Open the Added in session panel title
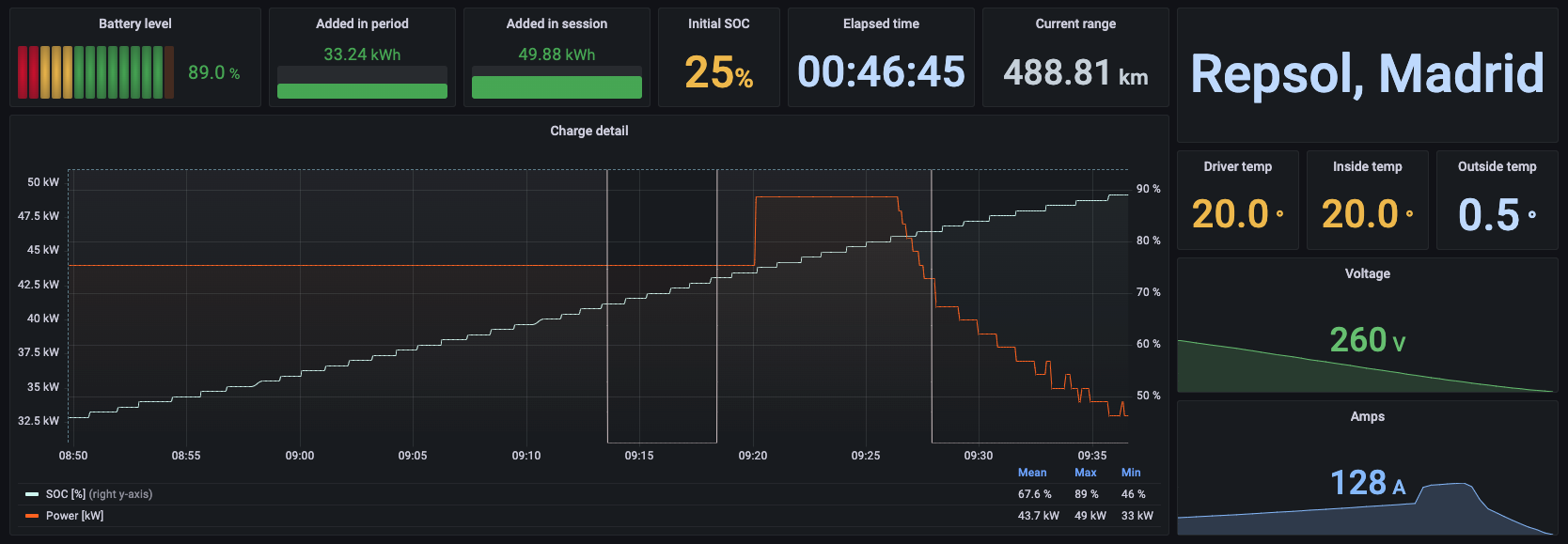The image size is (1568, 544). (557, 23)
